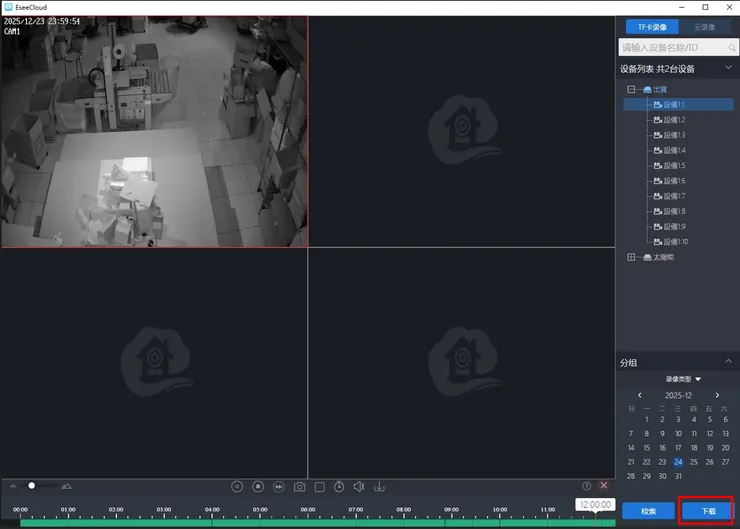Click the 下载 download button
The width and height of the screenshot is (740, 529).
707,511
